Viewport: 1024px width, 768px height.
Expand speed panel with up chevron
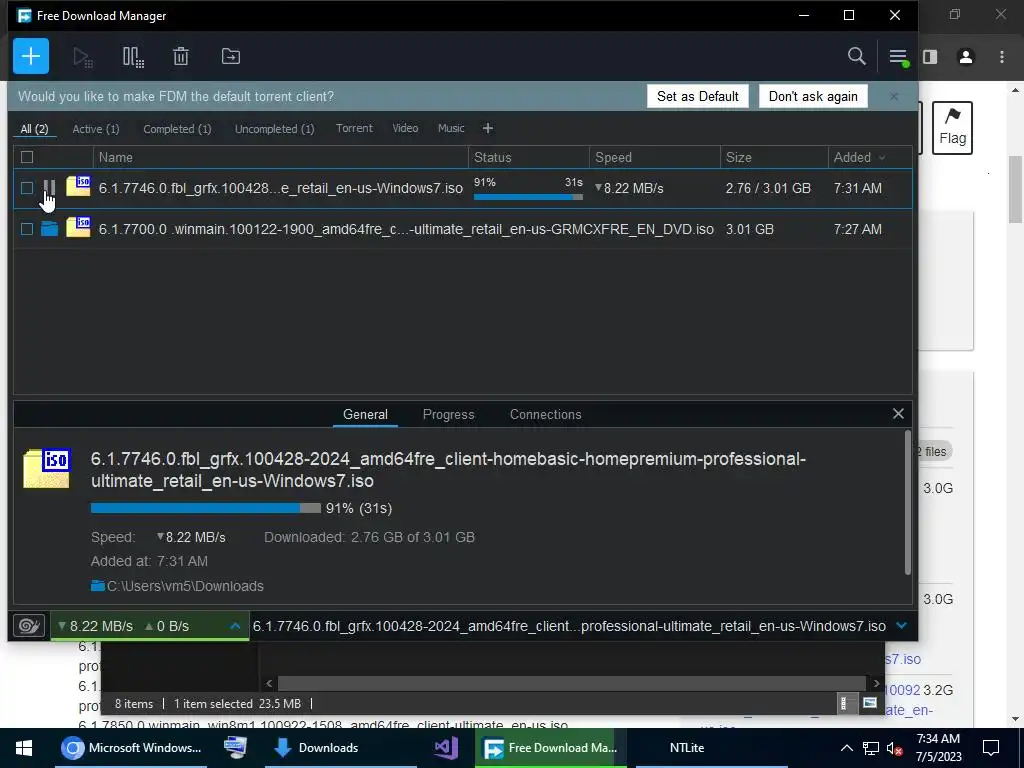[x=235, y=626]
